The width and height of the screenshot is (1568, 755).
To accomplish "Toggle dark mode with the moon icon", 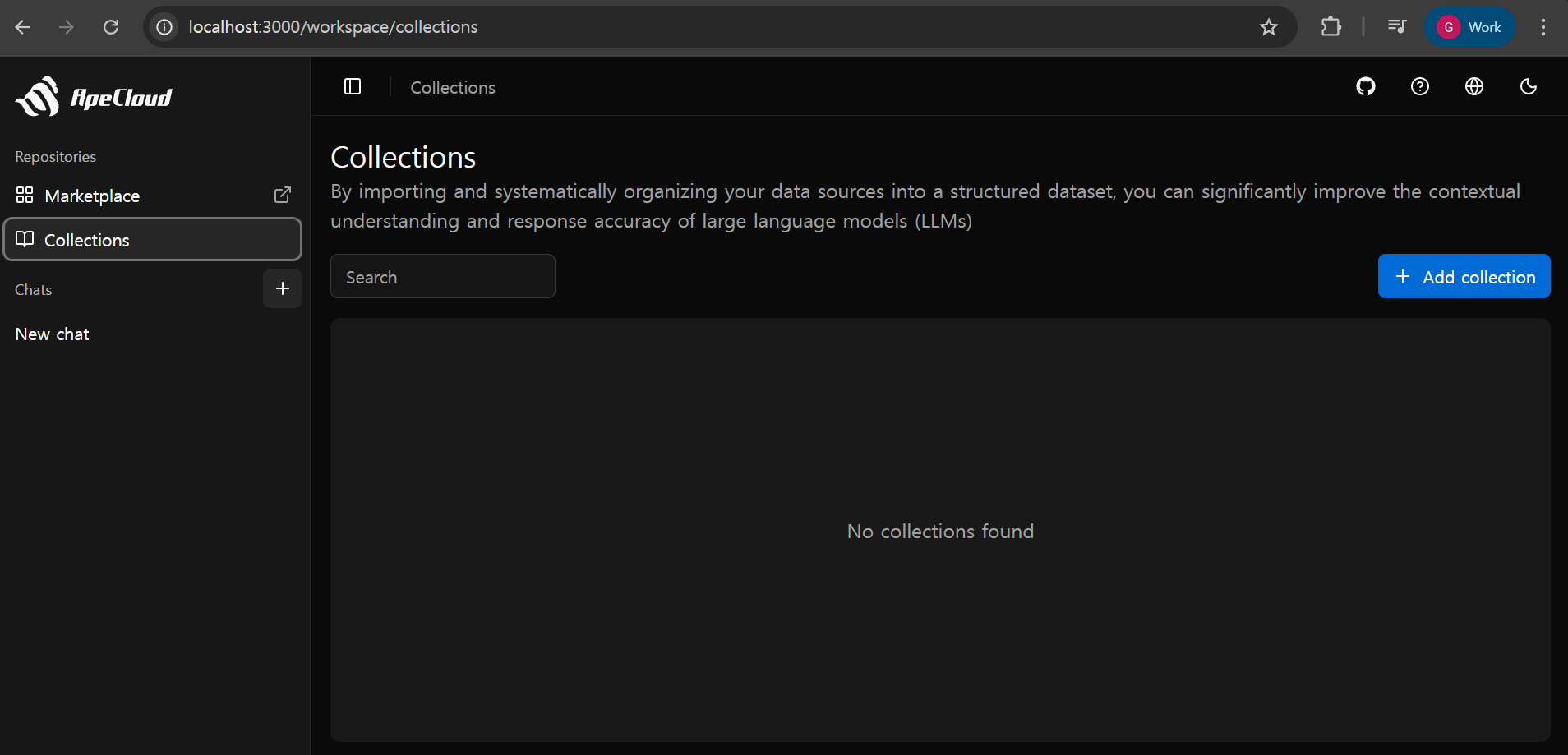I will 1529,86.
